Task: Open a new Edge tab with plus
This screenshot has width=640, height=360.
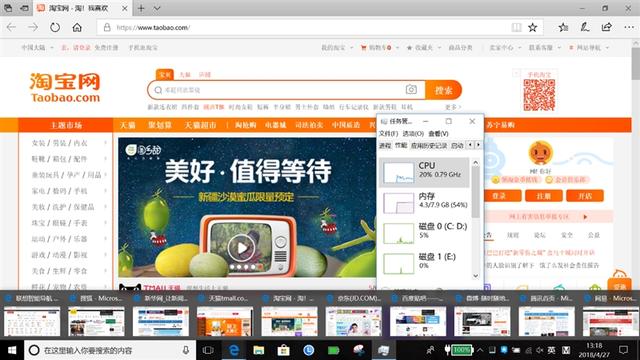Action: pos(141,8)
